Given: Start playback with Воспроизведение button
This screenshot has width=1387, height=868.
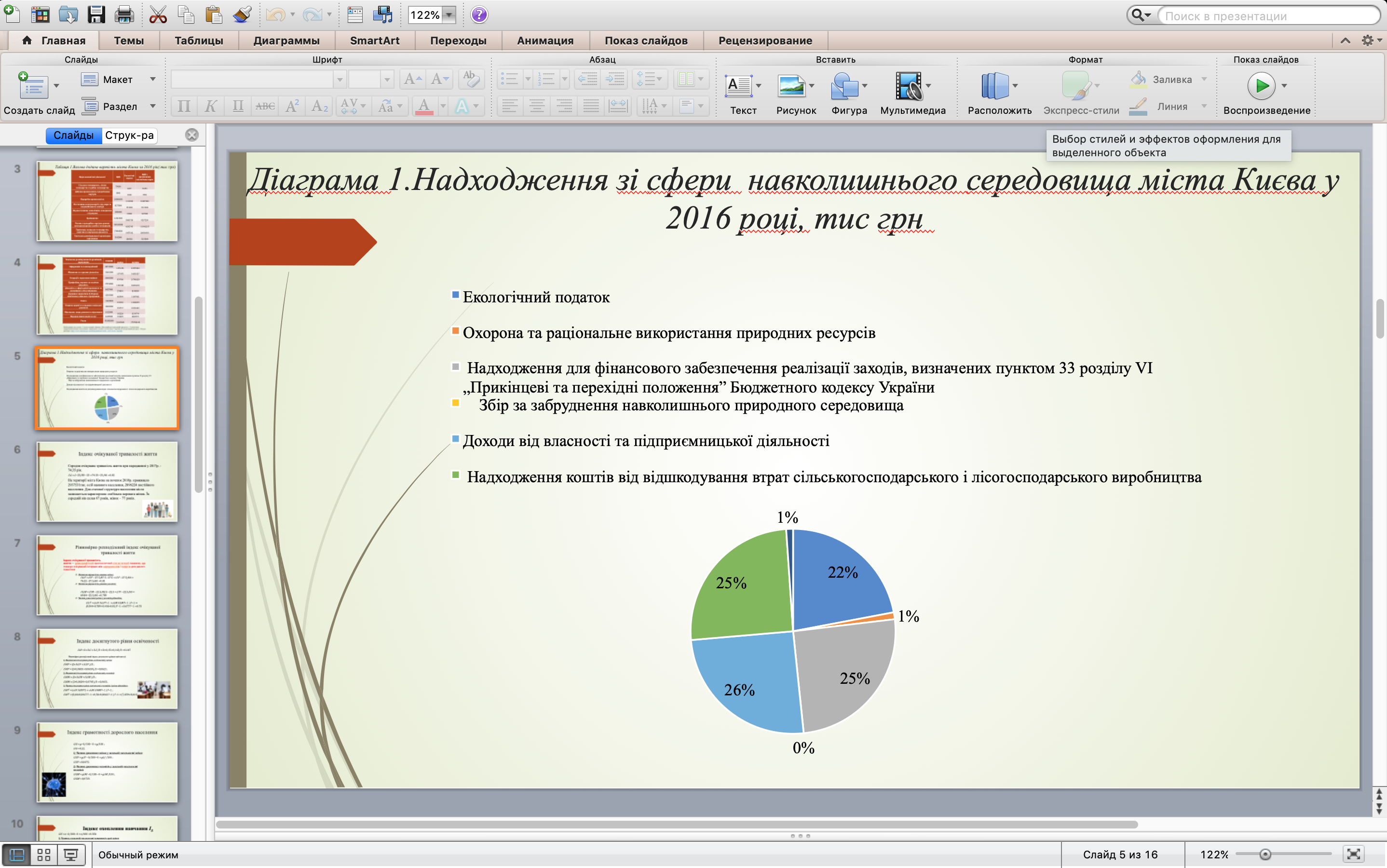Looking at the screenshot, I should 1261,86.
